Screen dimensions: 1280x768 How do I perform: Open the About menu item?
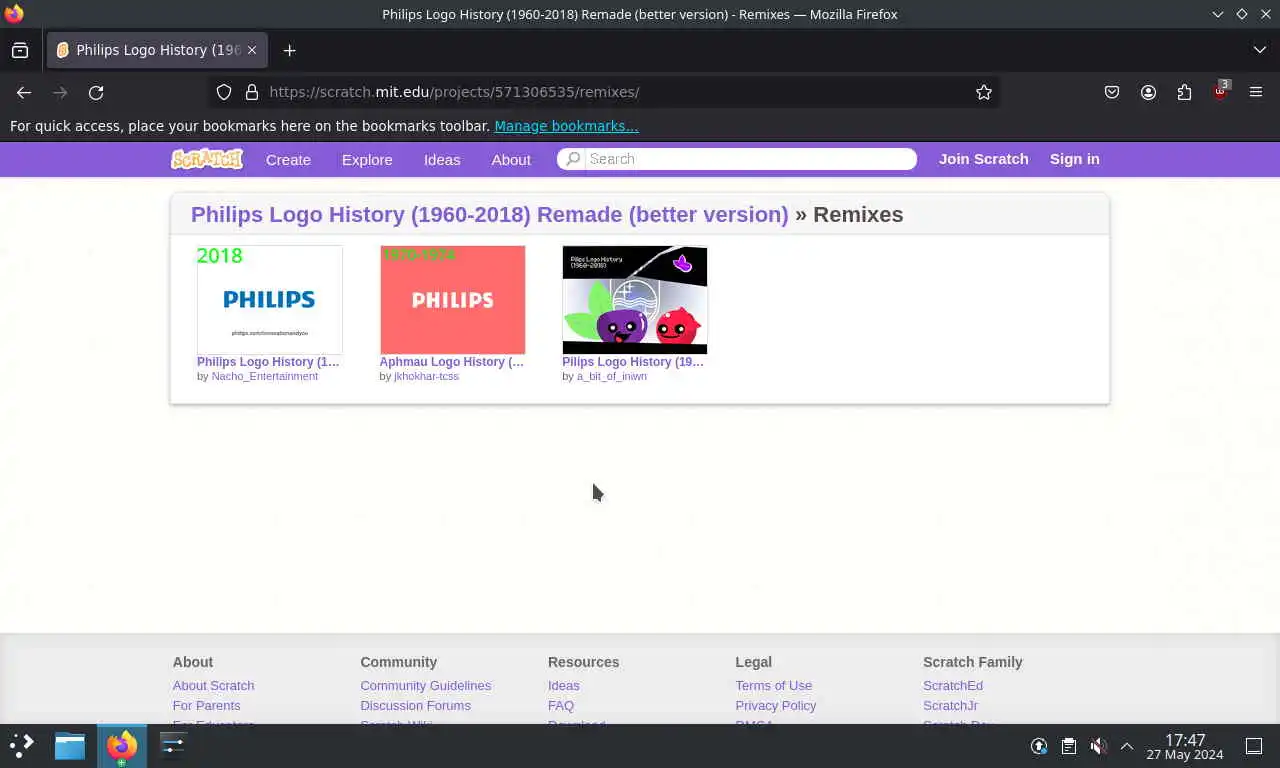(x=511, y=160)
